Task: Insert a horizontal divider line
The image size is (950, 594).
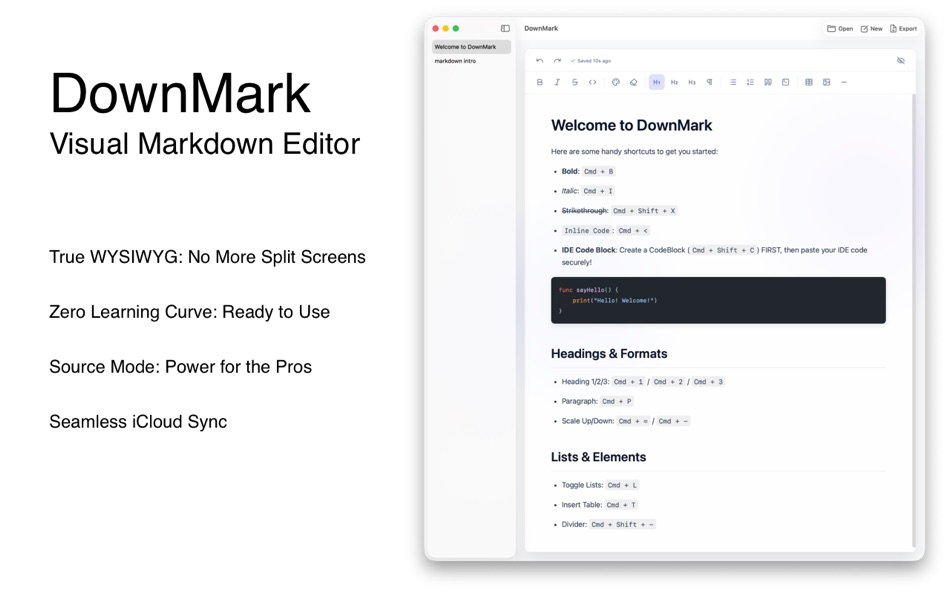Action: (x=844, y=82)
